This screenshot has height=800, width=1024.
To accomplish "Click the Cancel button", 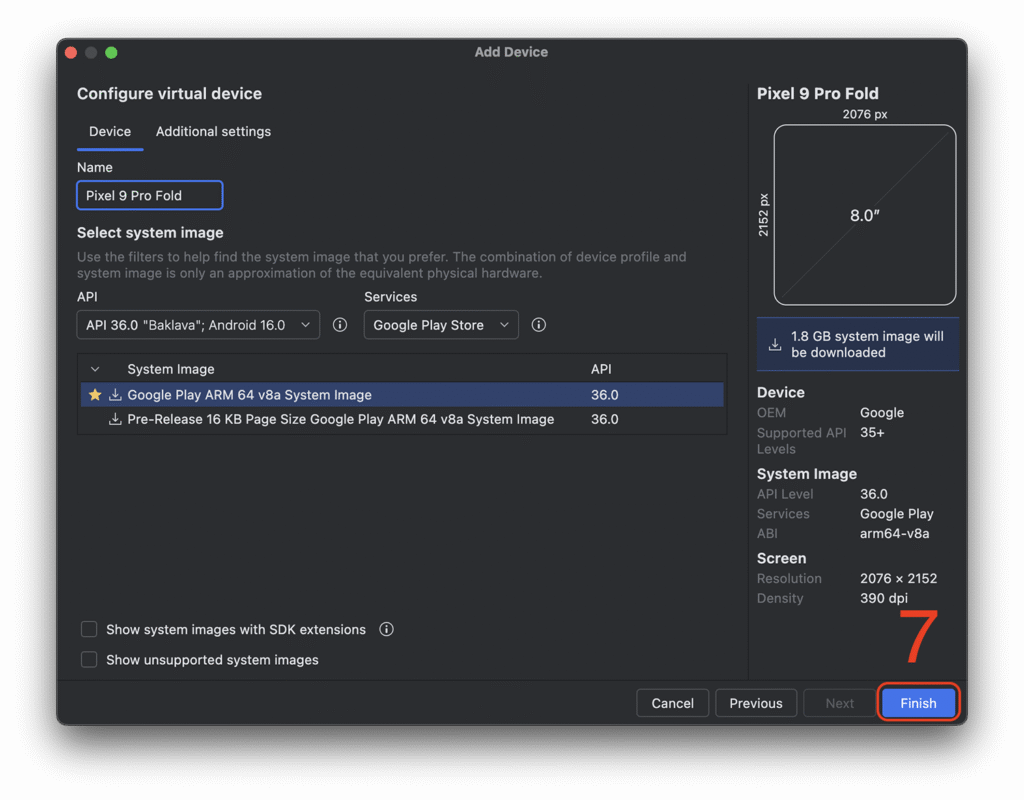I will pos(672,703).
